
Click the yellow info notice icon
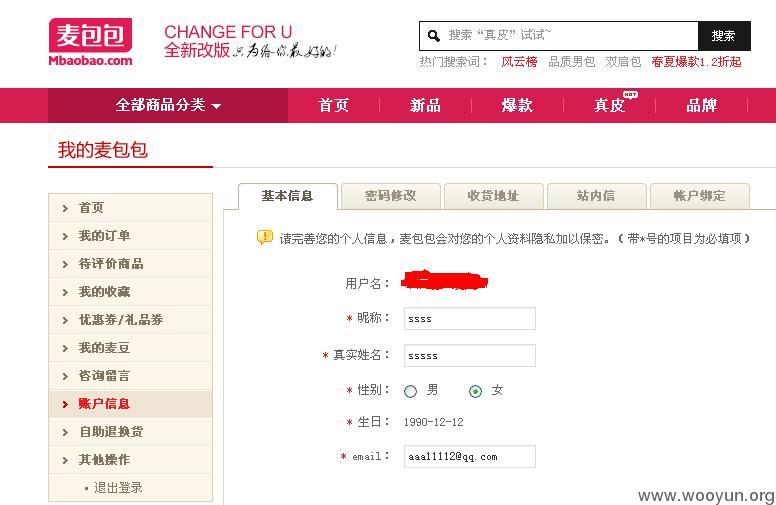tap(265, 237)
